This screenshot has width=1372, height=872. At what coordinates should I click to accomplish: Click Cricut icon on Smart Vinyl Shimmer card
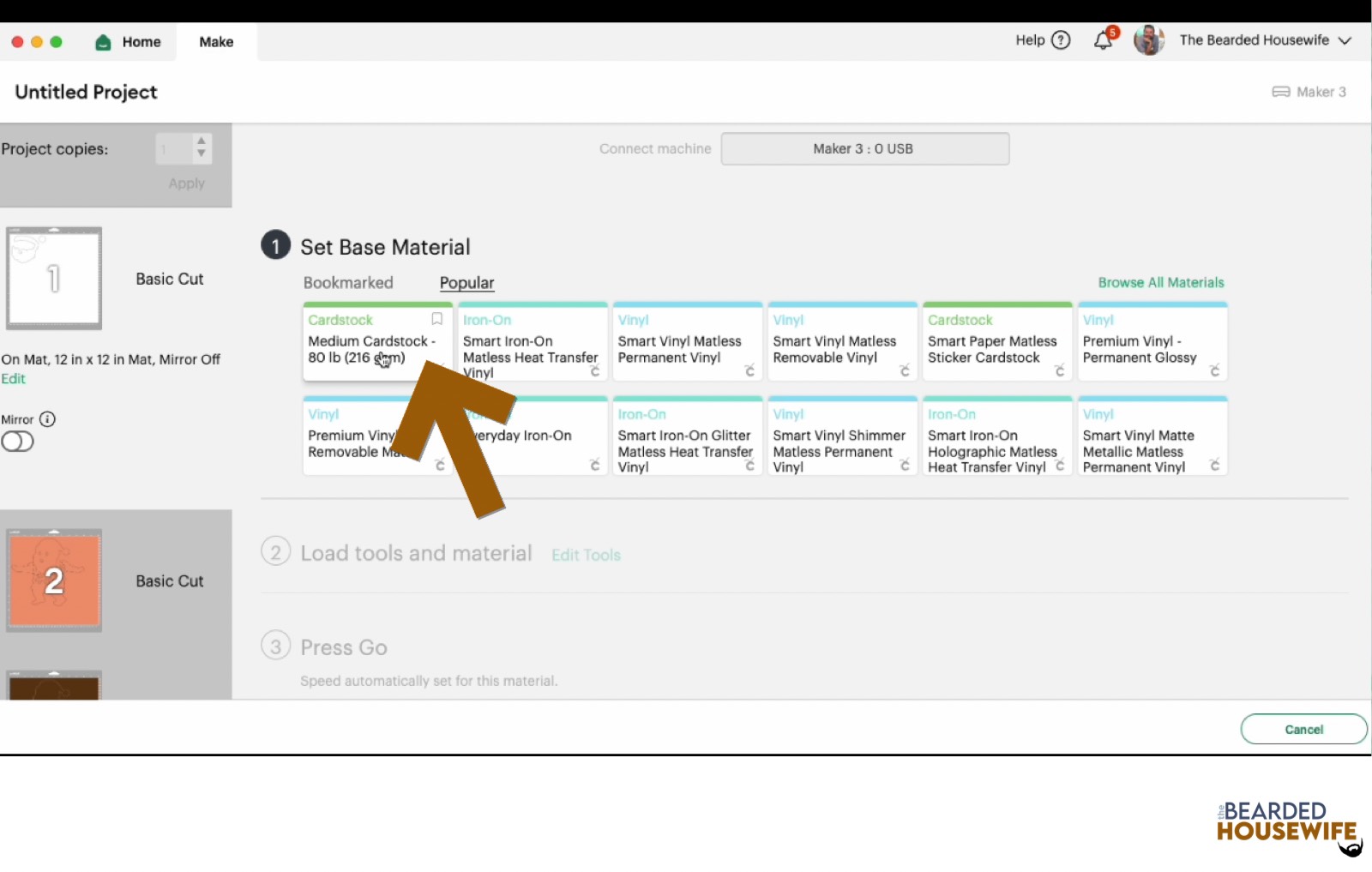[x=905, y=465]
